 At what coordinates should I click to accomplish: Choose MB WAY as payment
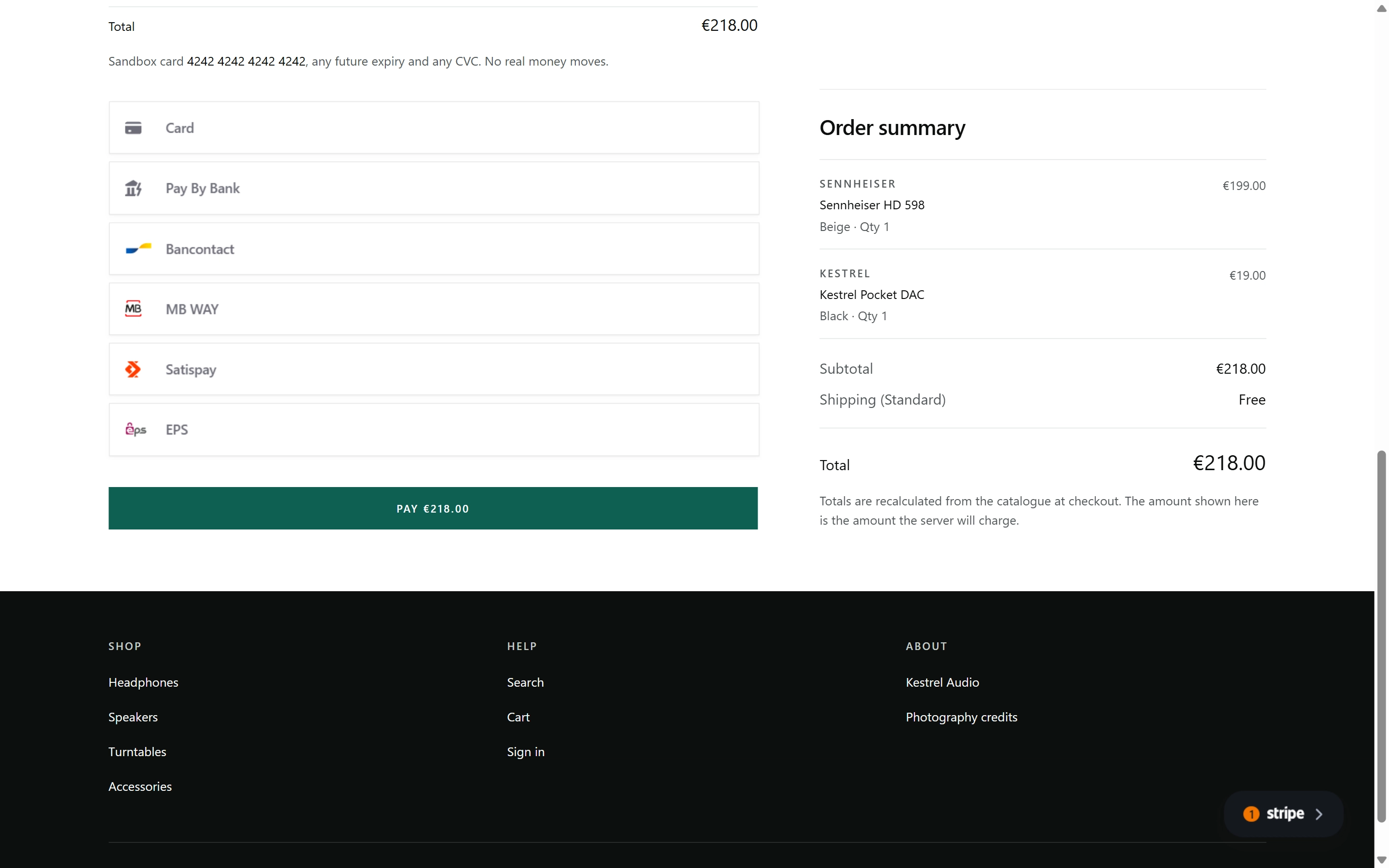(434, 309)
